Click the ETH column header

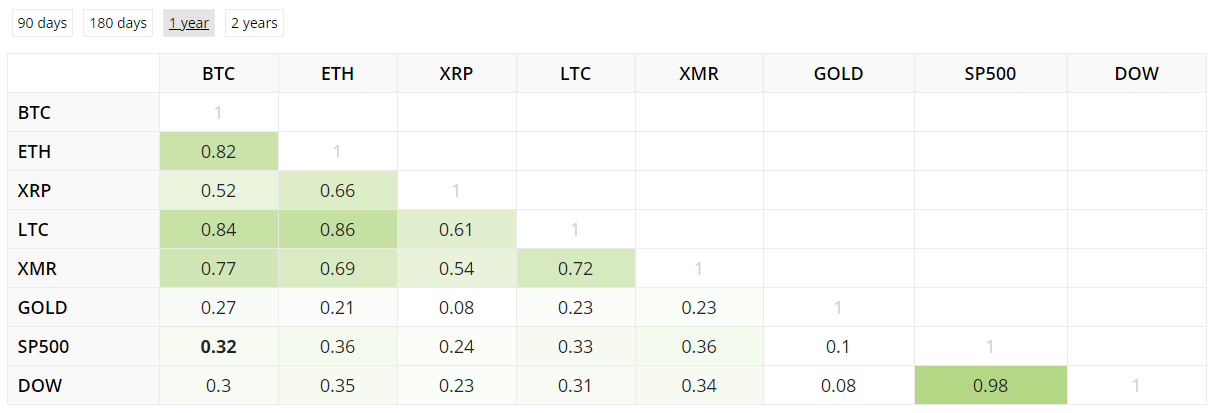(337, 73)
